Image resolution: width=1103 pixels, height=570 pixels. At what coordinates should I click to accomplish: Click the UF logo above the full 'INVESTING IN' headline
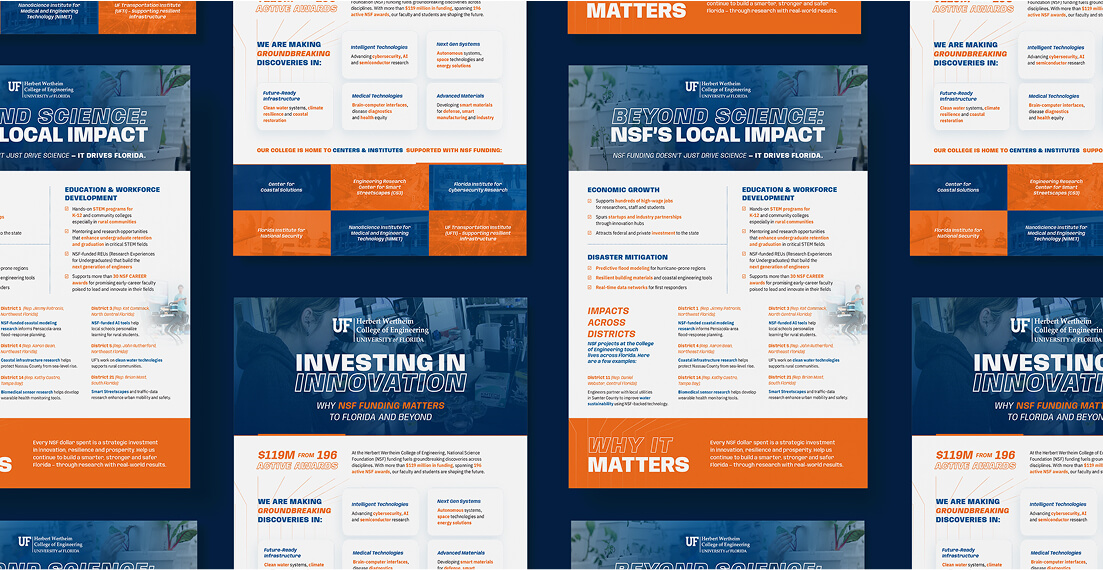click(x=381, y=329)
